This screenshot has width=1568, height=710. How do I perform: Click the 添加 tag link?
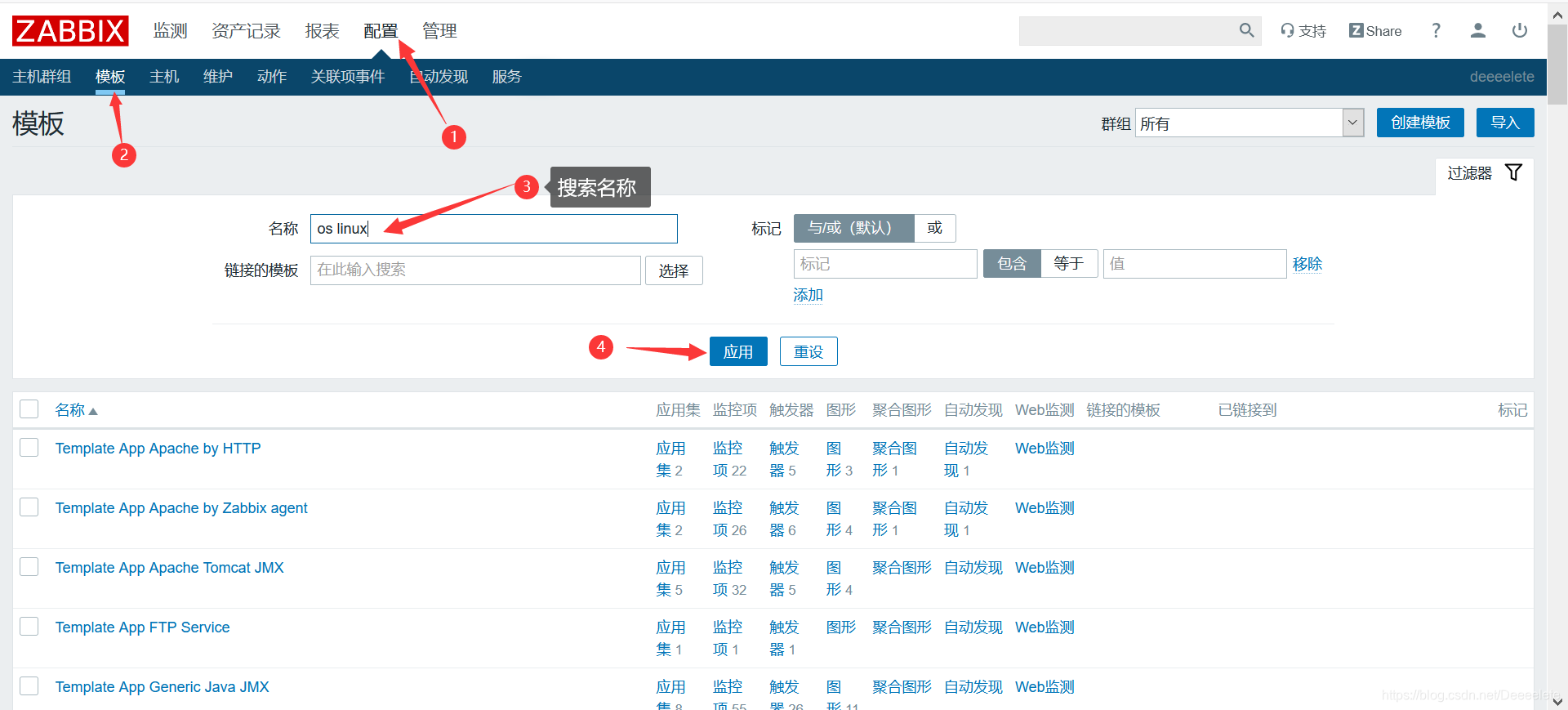tap(808, 295)
